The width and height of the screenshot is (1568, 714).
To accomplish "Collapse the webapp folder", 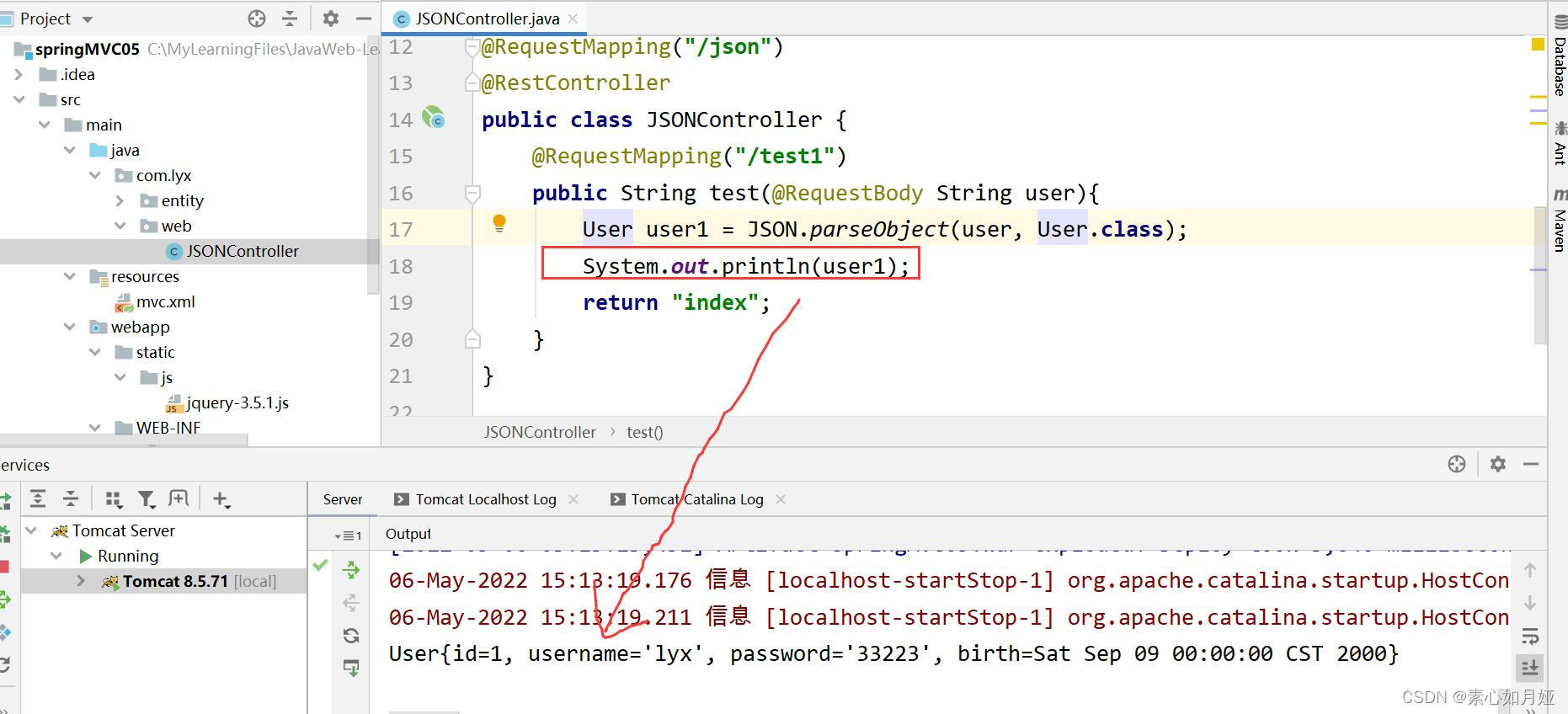I will point(69,327).
